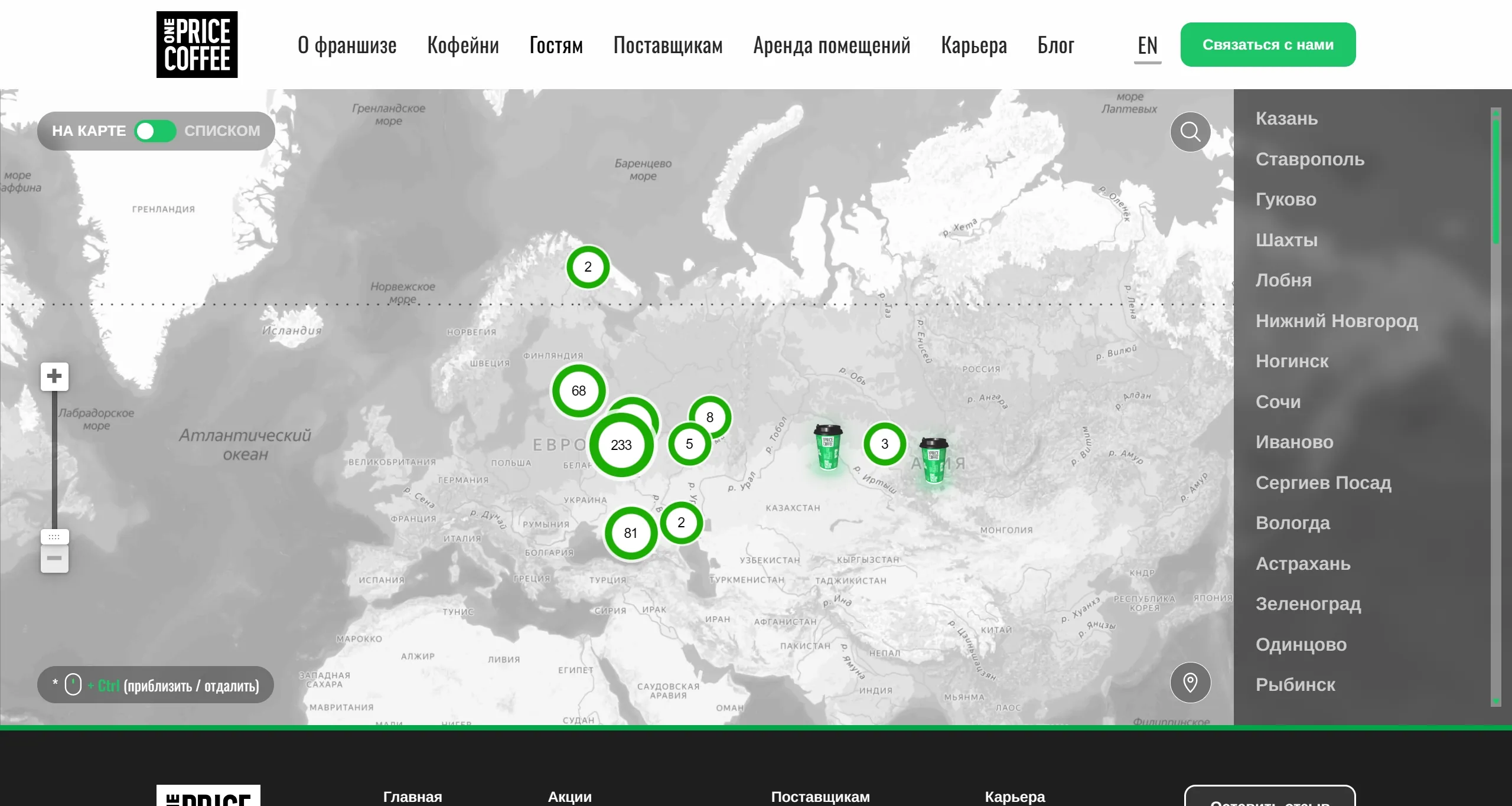Choose Нижний Новгород from the city list

point(1336,321)
